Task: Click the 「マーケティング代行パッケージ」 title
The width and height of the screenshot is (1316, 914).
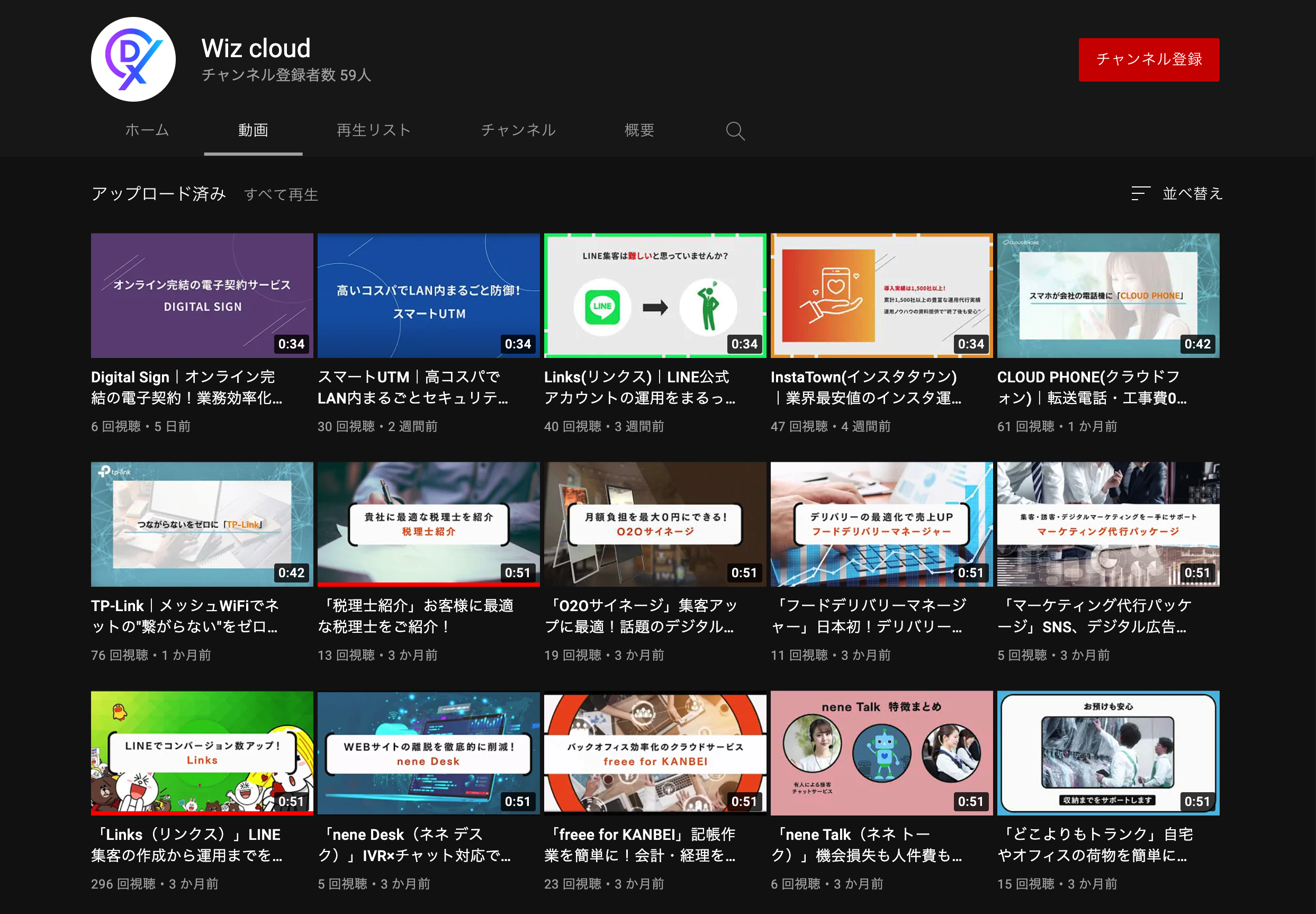Action: [1095, 616]
